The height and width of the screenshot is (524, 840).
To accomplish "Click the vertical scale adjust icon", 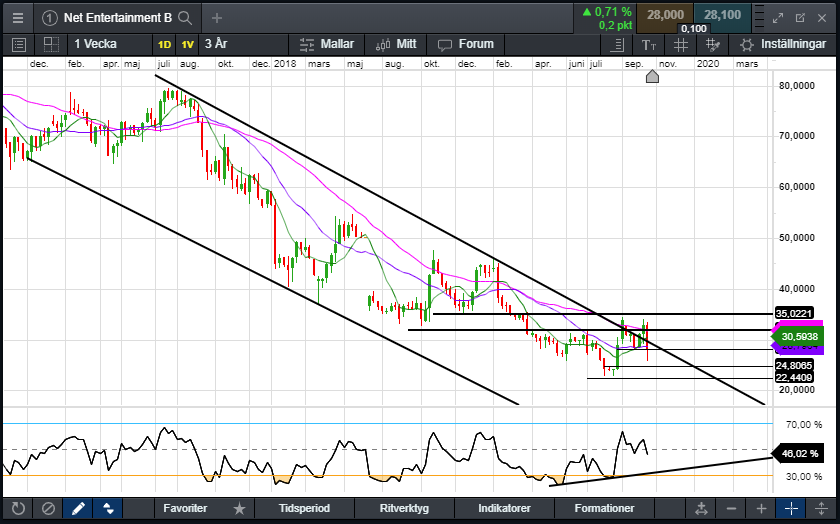I will 821,508.
